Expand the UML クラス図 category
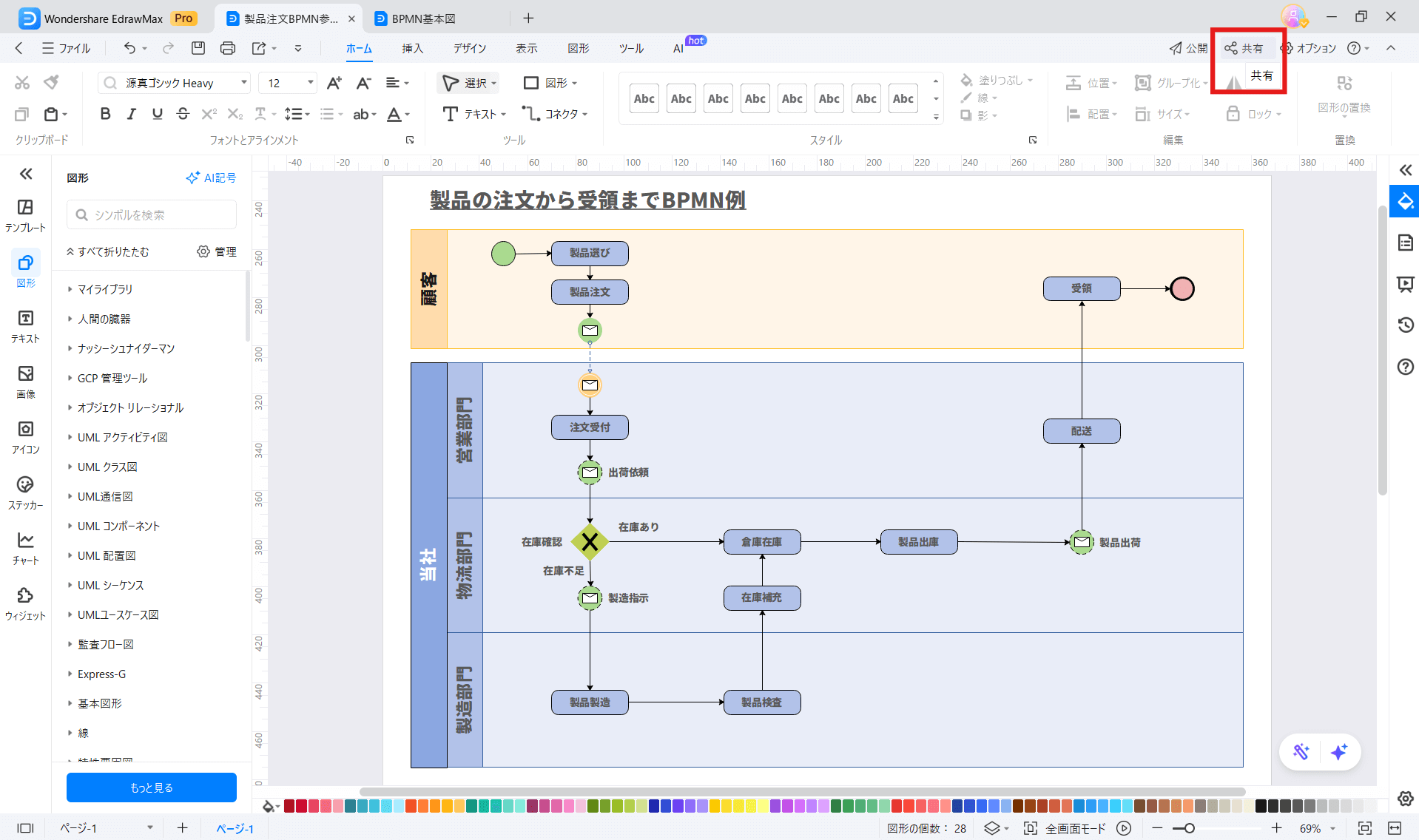Image resolution: width=1419 pixels, height=840 pixels. pos(107,467)
